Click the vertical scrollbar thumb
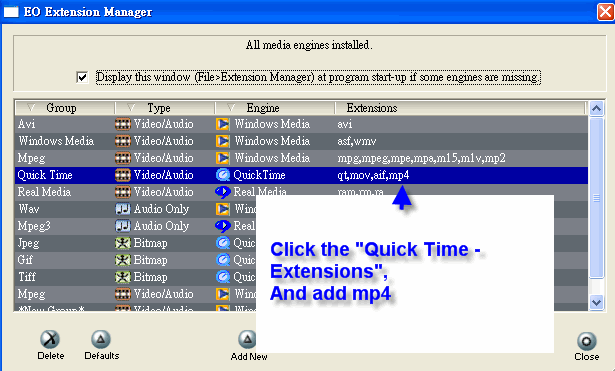 [x=597, y=197]
